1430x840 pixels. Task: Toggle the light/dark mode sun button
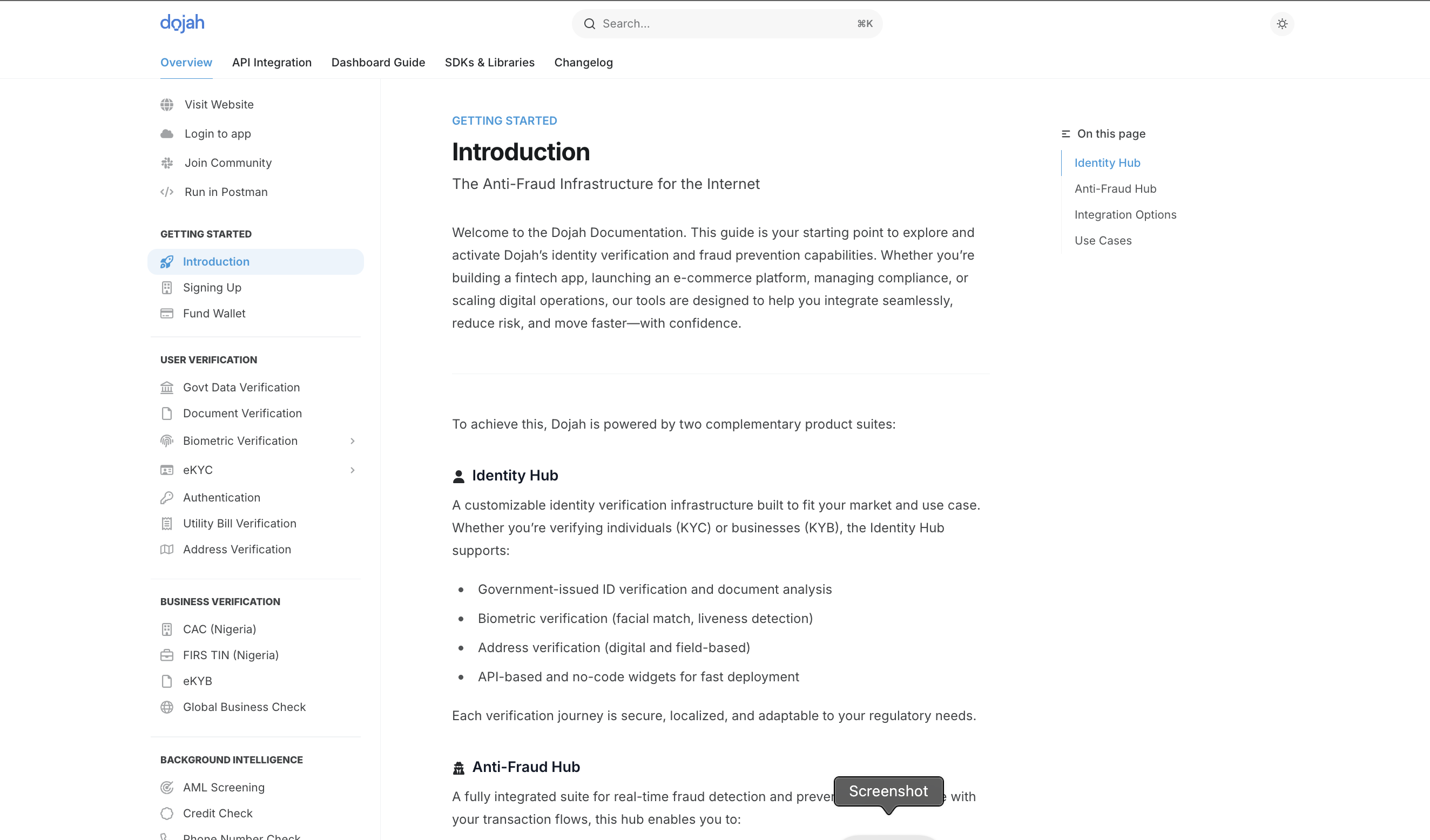(1282, 24)
